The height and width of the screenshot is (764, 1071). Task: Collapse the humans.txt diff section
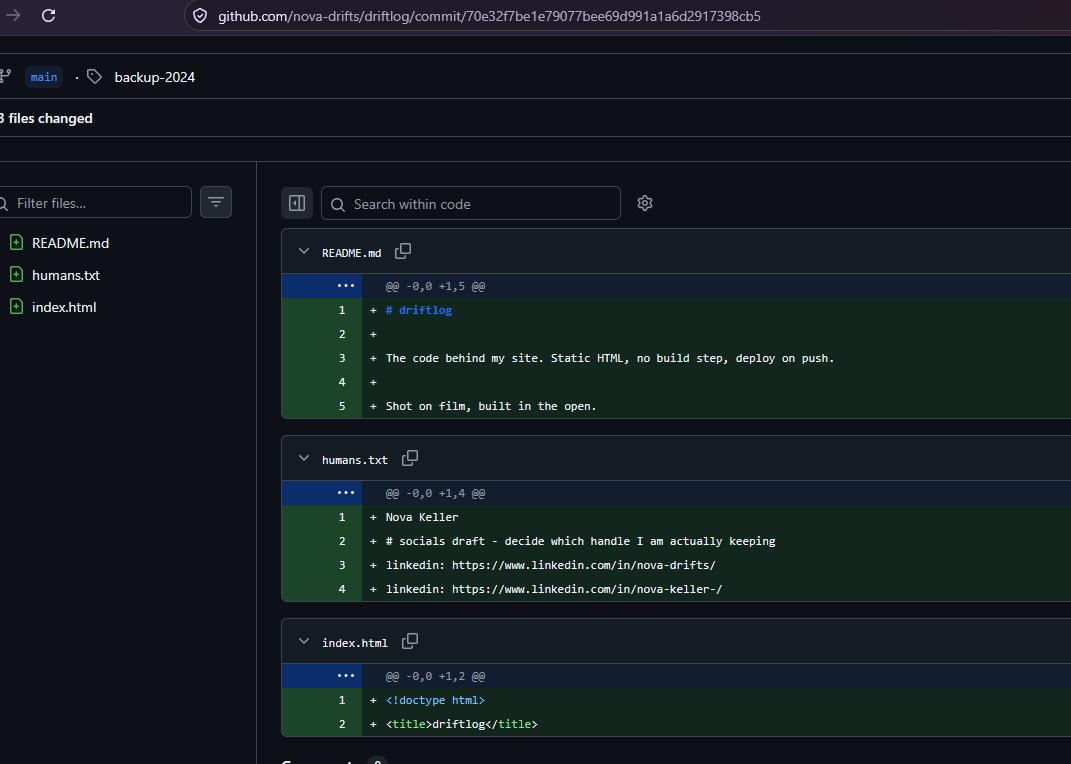(304, 458)
